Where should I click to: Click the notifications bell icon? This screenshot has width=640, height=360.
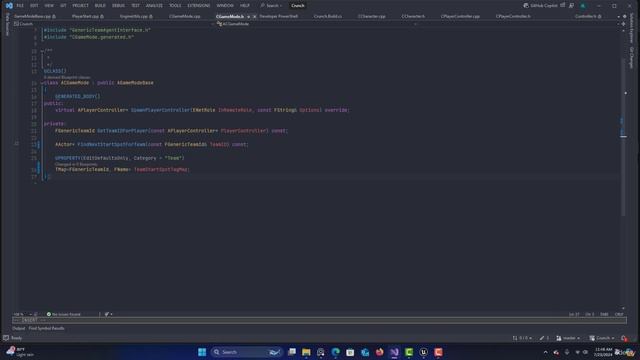pos(624,338)
